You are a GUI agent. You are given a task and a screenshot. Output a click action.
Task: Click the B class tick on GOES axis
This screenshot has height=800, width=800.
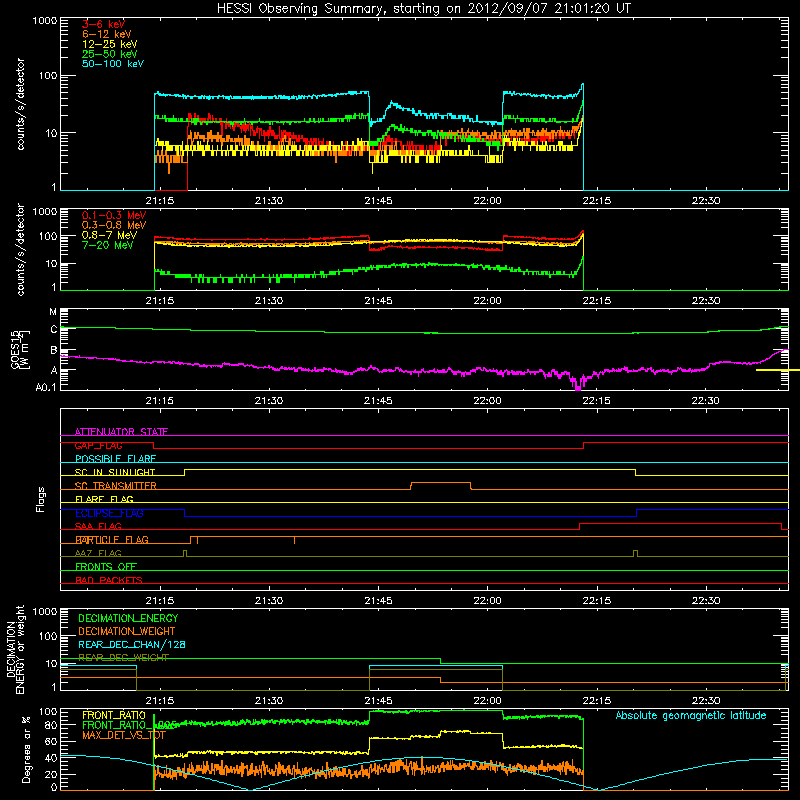click(54, 351)
